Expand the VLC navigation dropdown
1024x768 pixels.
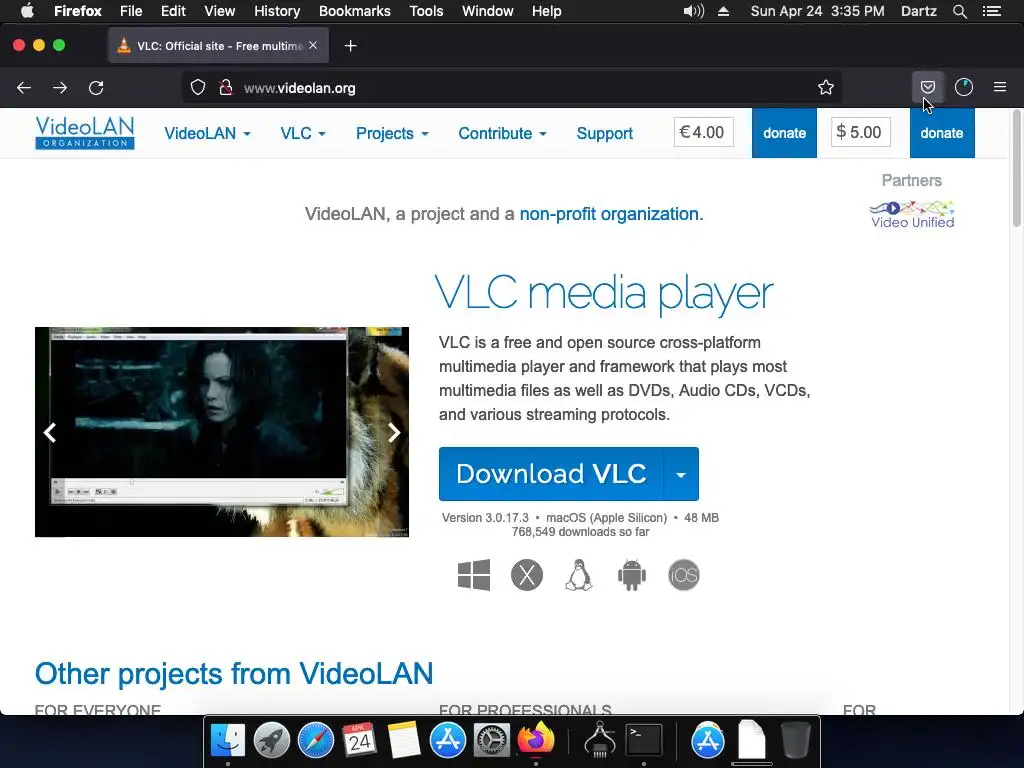click(x=302, y=133)
